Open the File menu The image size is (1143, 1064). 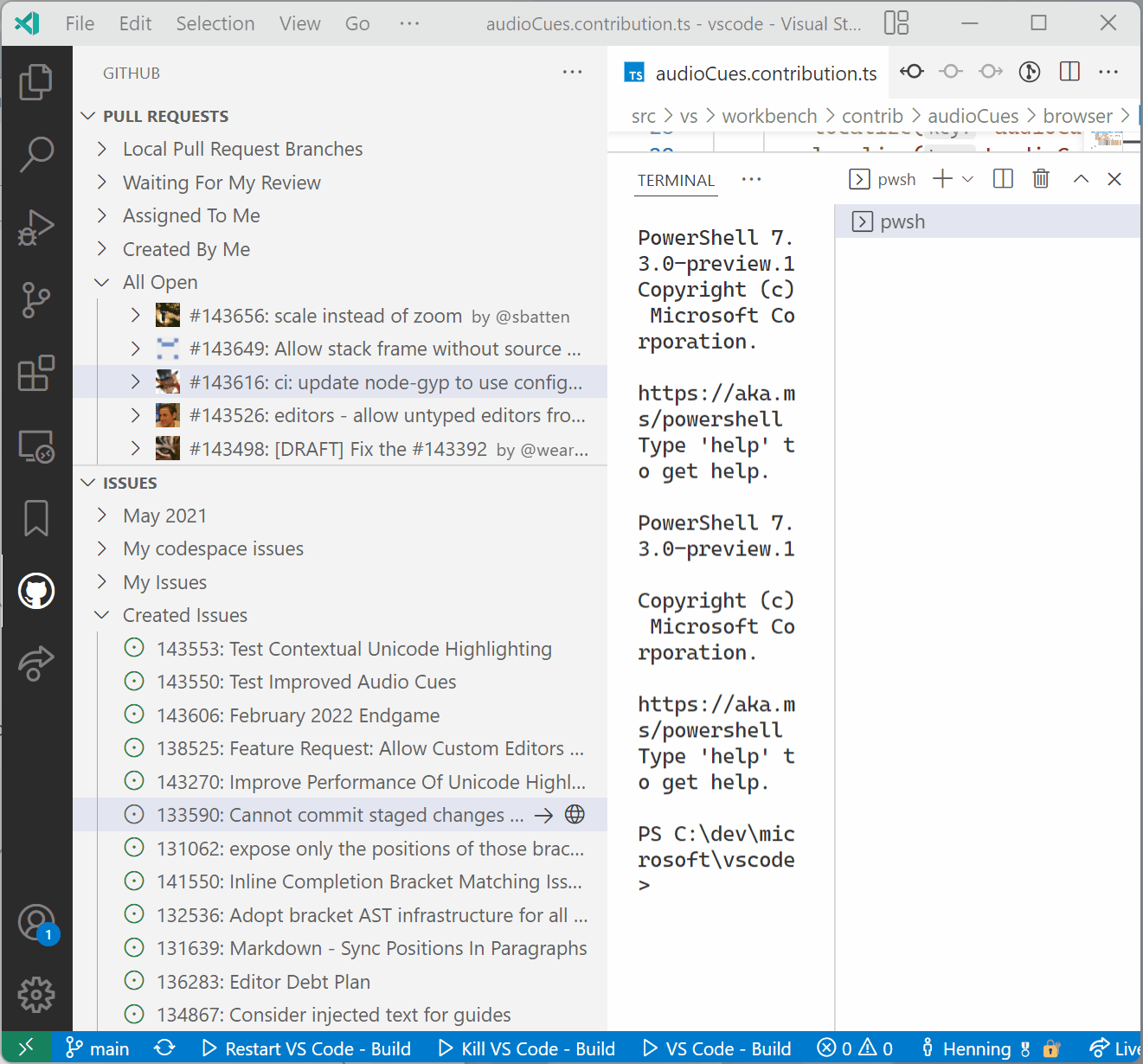click(x=80, y=23)
